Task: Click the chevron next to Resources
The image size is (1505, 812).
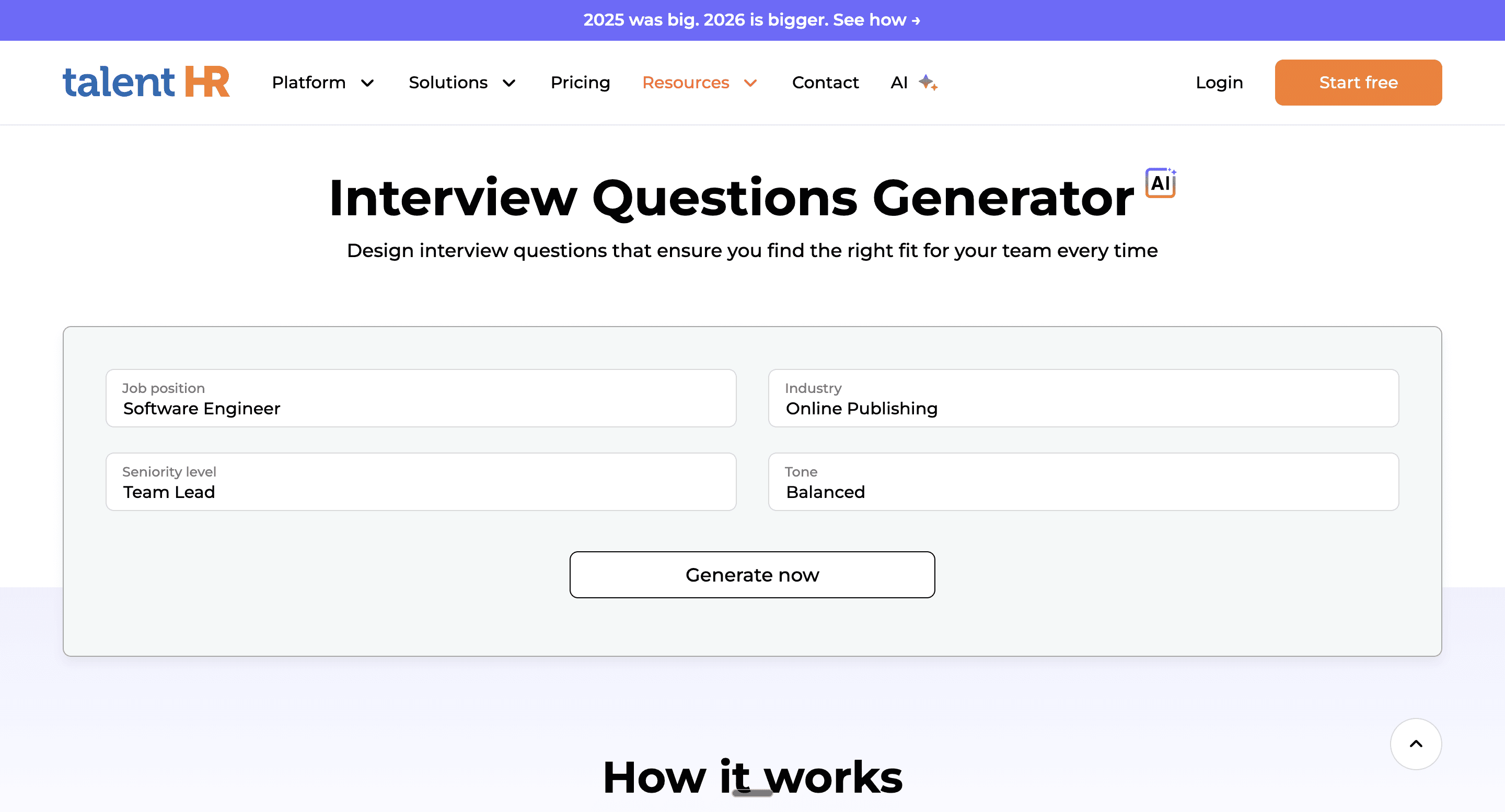Action: pyautogui.click(x=751, y=84)
